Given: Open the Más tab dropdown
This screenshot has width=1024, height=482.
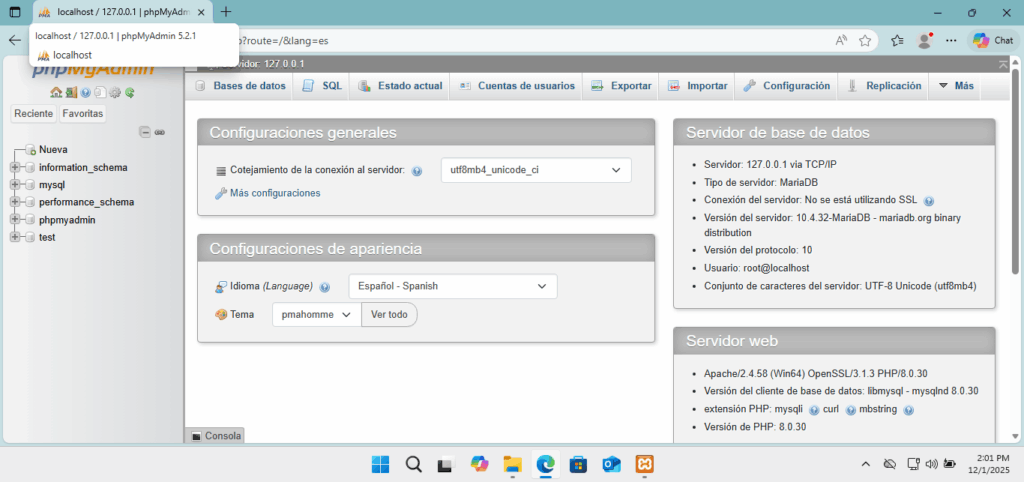Looking at the screenshot, I should (955, 86).
